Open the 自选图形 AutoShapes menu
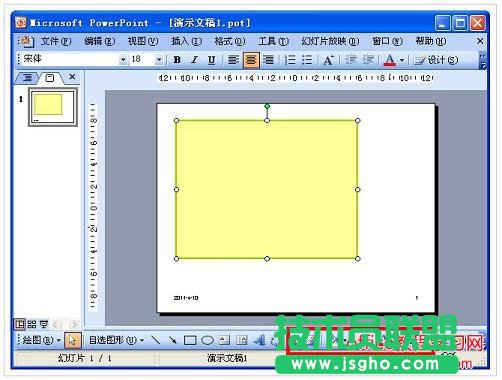The height and width of the screenshot is (380, 502). [116, 340]
